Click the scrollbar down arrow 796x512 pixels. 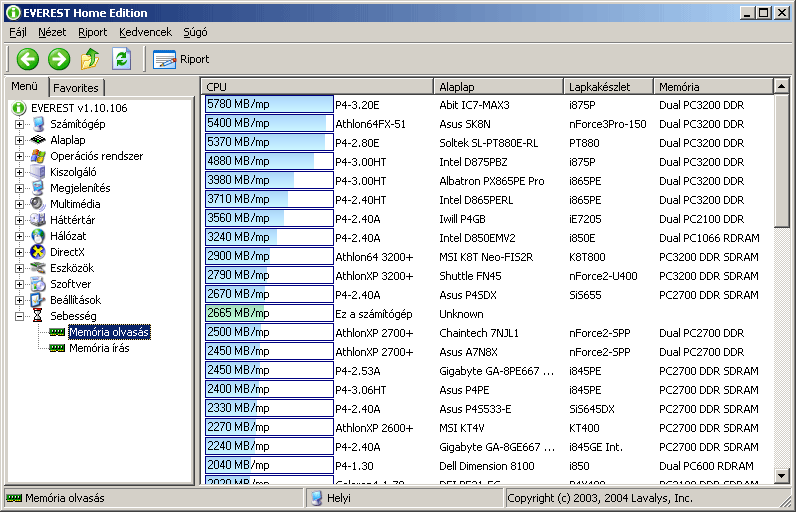[x=782, y=476]
